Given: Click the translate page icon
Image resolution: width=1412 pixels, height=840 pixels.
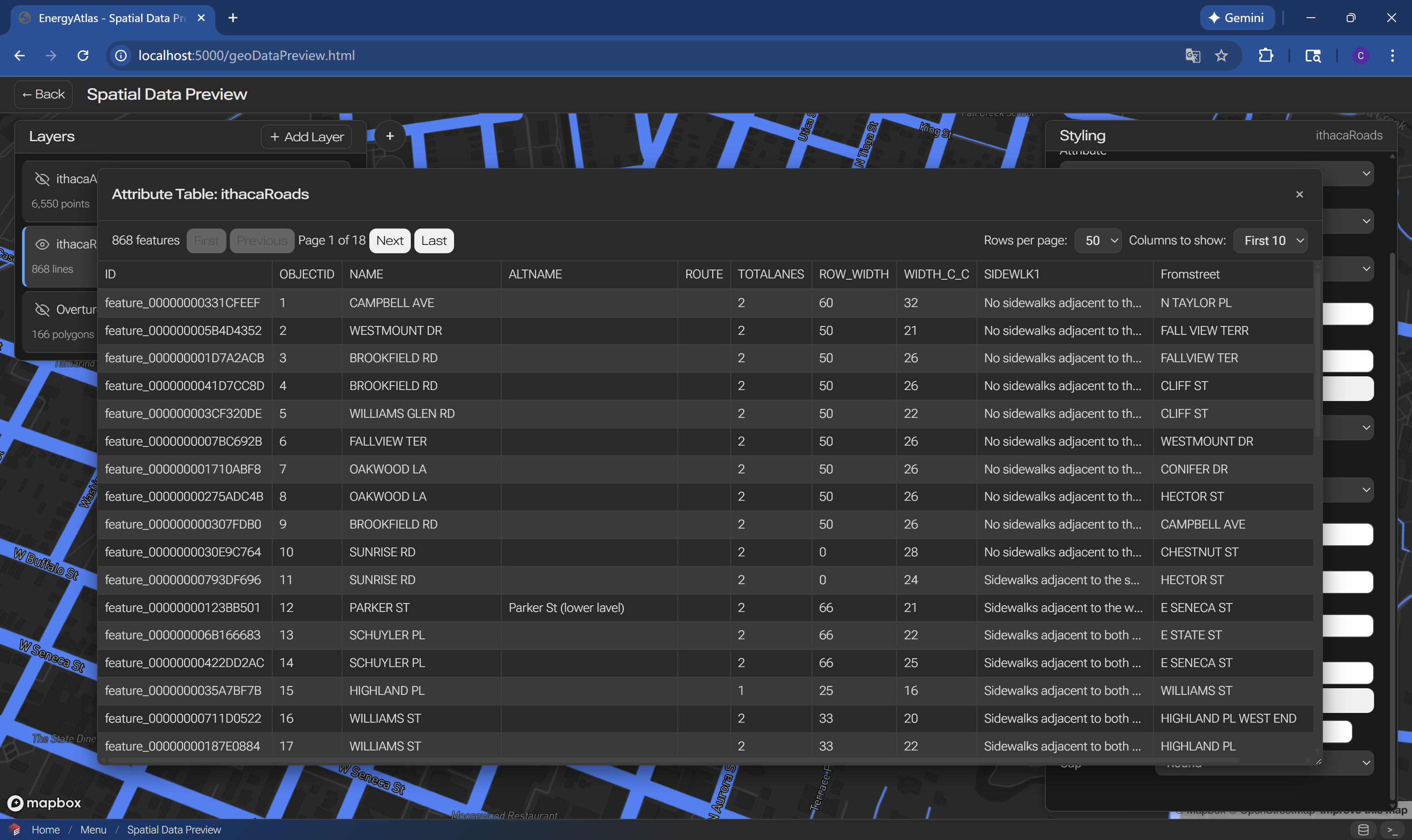Looking at the screenshot, I should [1192, 56].
